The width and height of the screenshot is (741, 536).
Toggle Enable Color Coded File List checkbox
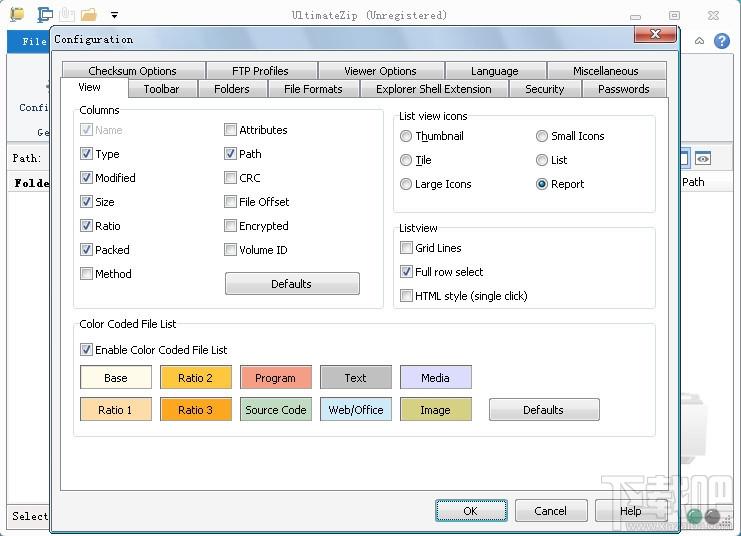pos(86,350)
